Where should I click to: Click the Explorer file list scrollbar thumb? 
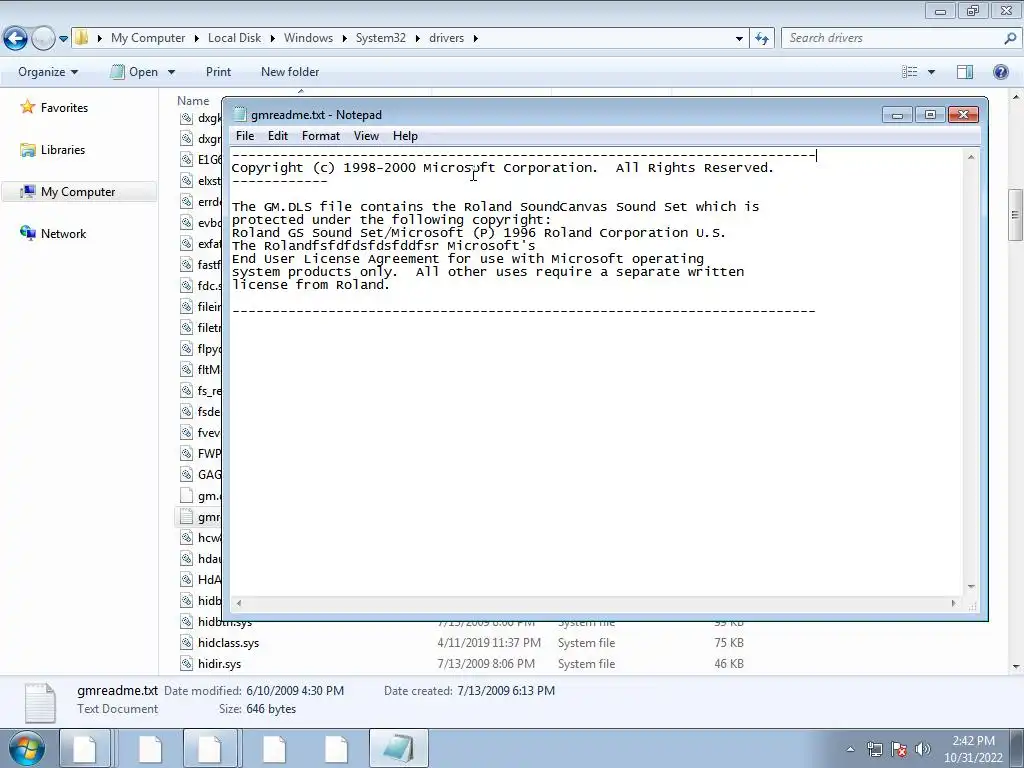[1015, 215]
